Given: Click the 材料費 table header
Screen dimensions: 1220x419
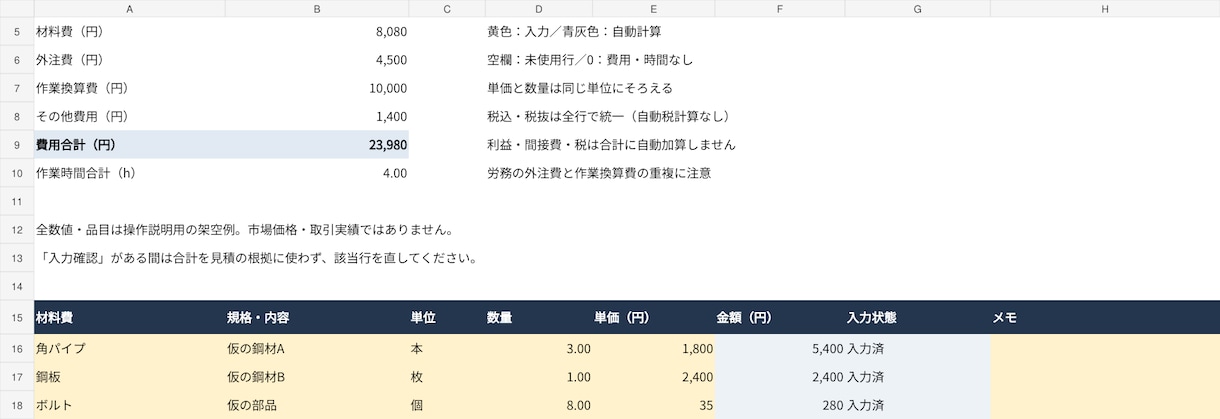Looking at the screenshot, I should pos(130,318).
